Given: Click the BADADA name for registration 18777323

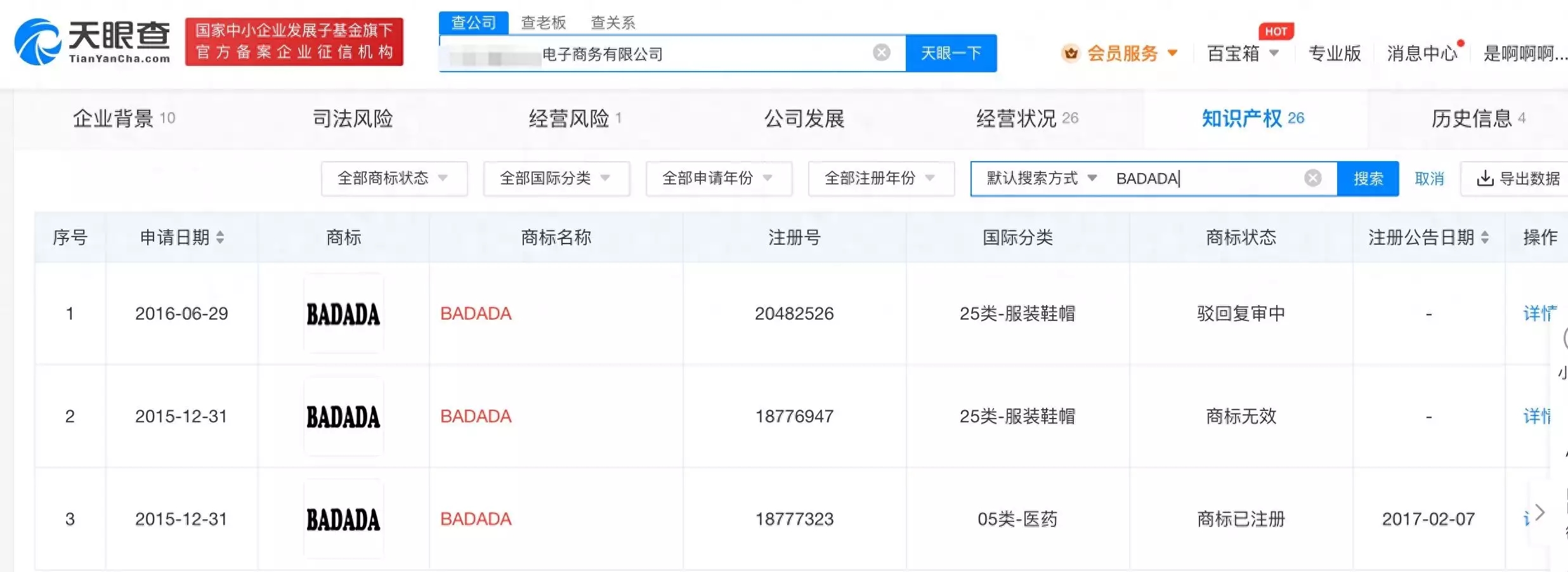Looking at the screenshot, I should pos(476,519).
